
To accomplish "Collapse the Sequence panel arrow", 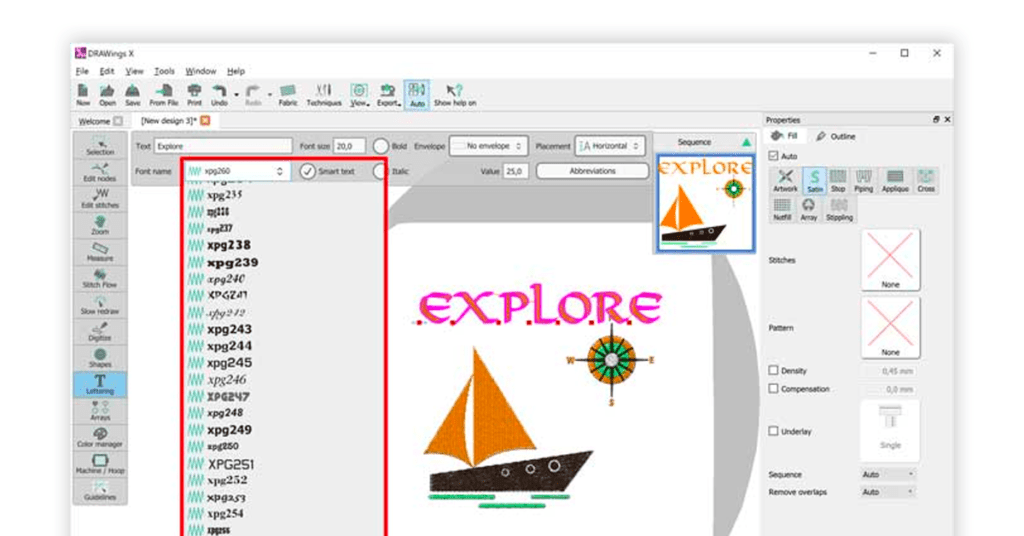I will tap(746, 142).
